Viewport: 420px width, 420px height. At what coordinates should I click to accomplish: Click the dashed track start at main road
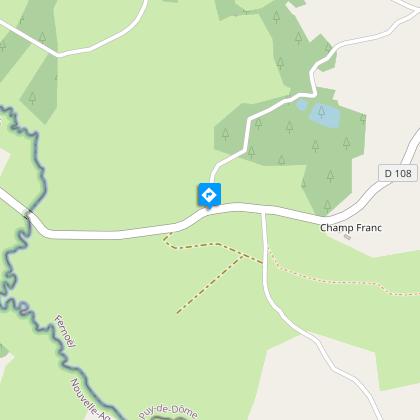click(x=171, y=234)
